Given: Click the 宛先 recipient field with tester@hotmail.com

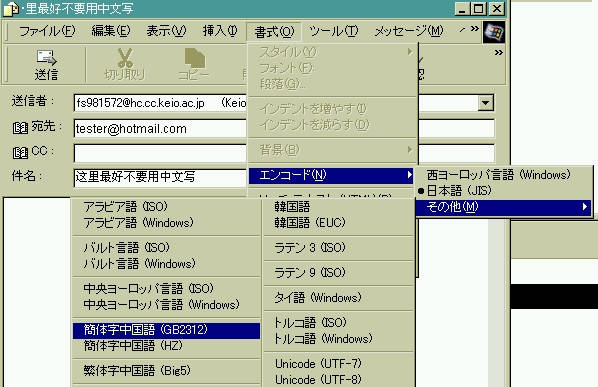Looking at the screenshot, I should point(160,128).
